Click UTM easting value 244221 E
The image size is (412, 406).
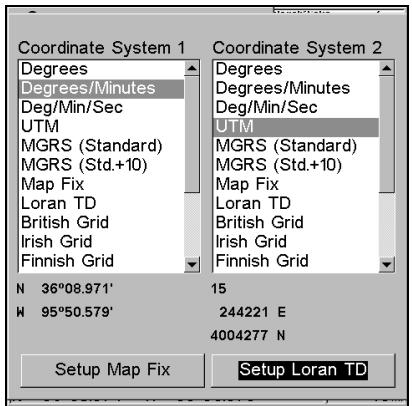252,312
